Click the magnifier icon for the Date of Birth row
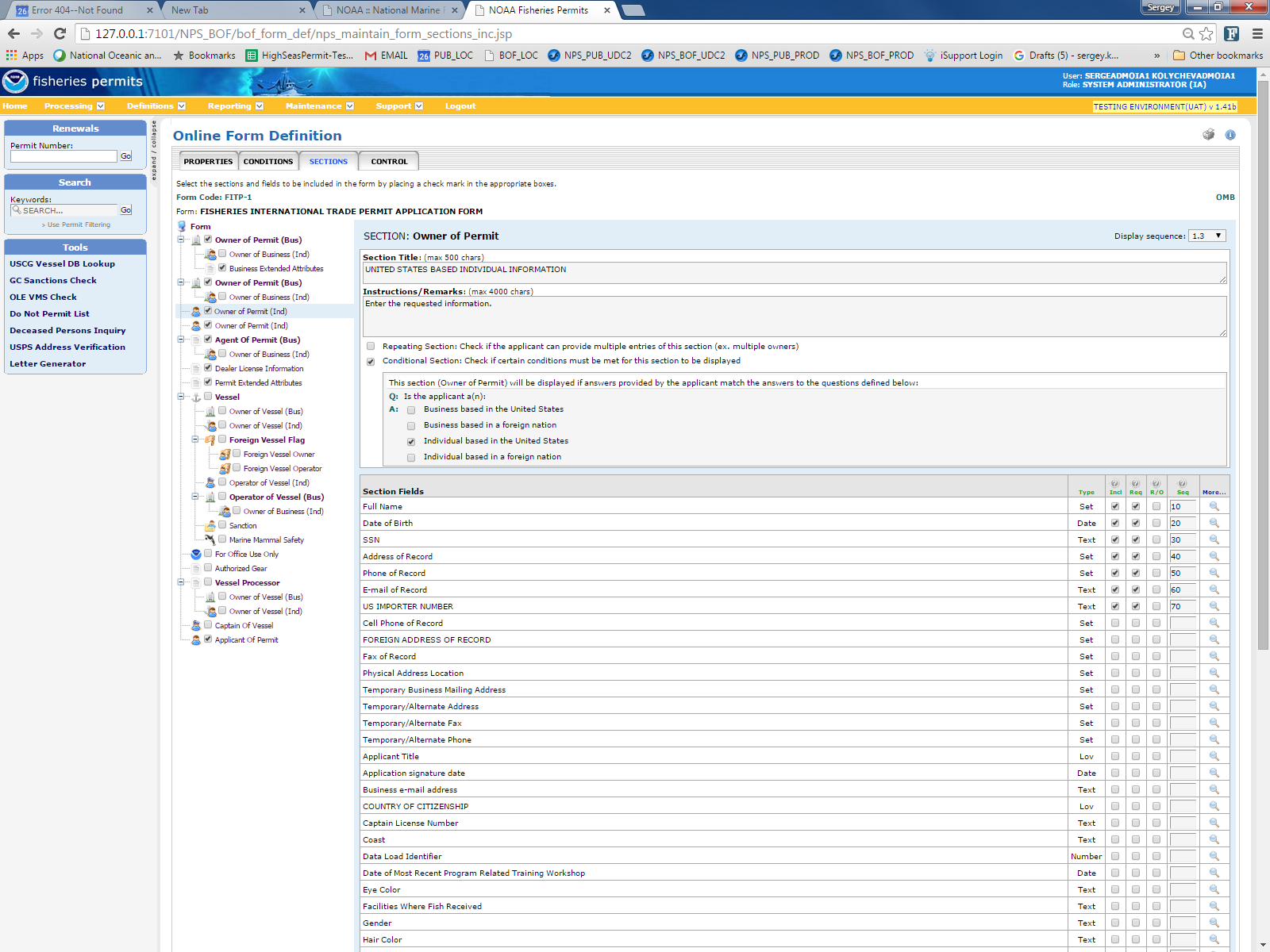The height and width of the screenshot is (952, 1270). [x=1214, y=523]
